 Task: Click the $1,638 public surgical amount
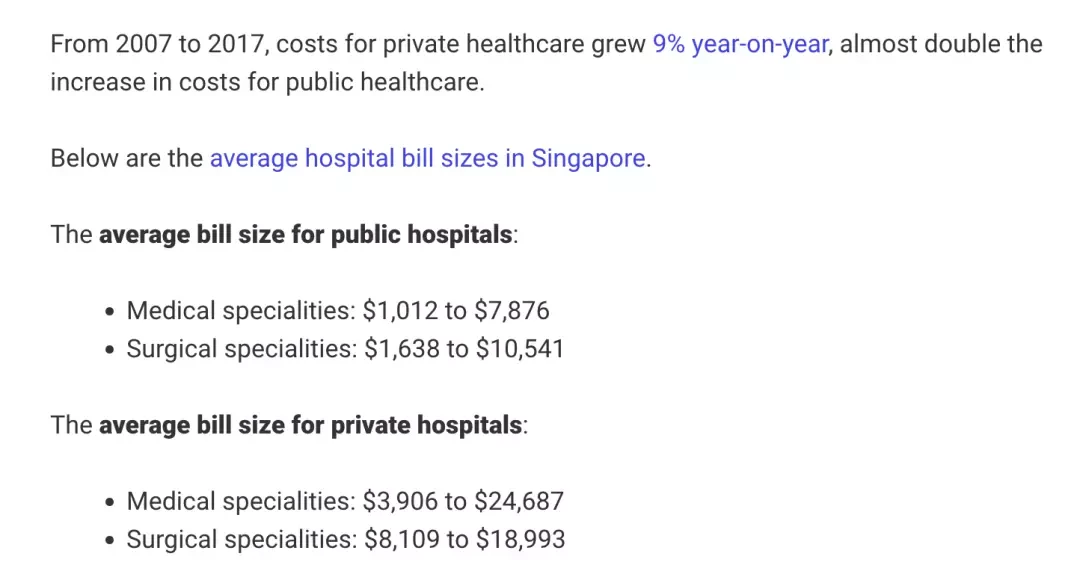click(402, 349)
